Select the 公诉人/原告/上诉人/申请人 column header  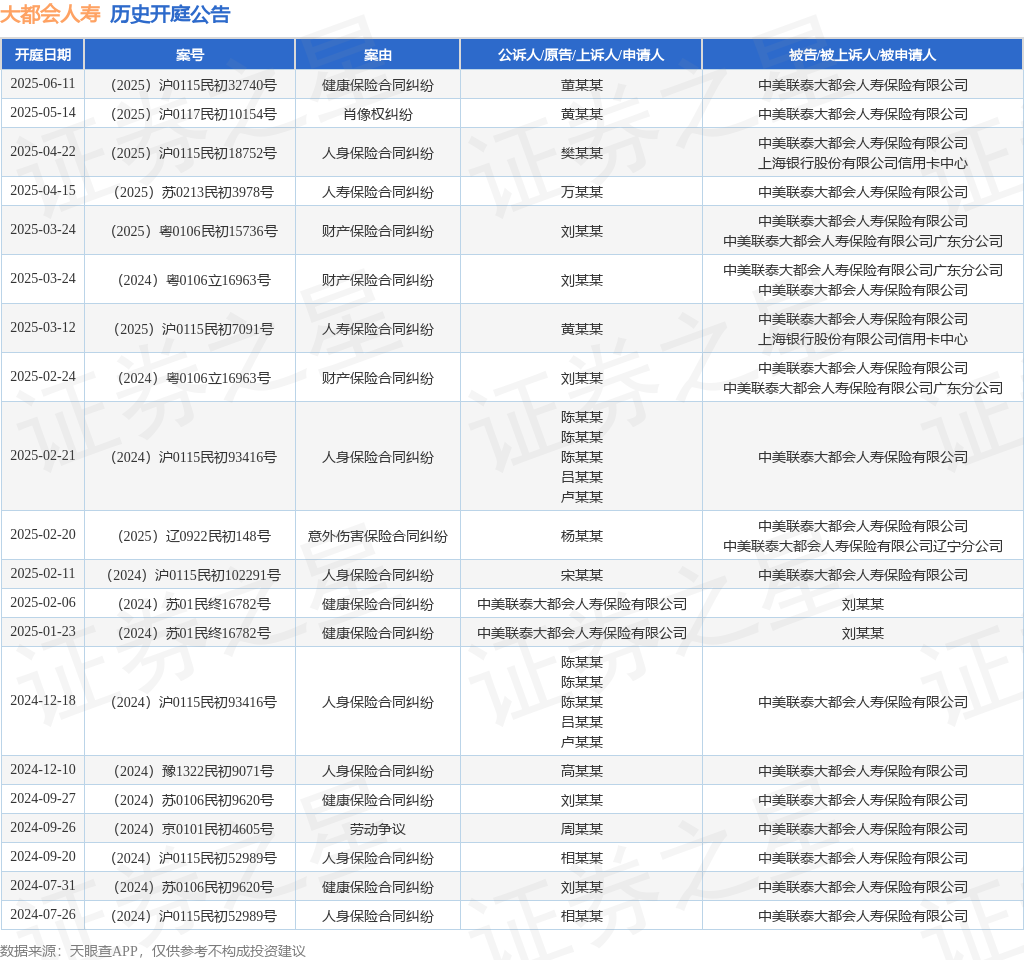click(581, 55)
